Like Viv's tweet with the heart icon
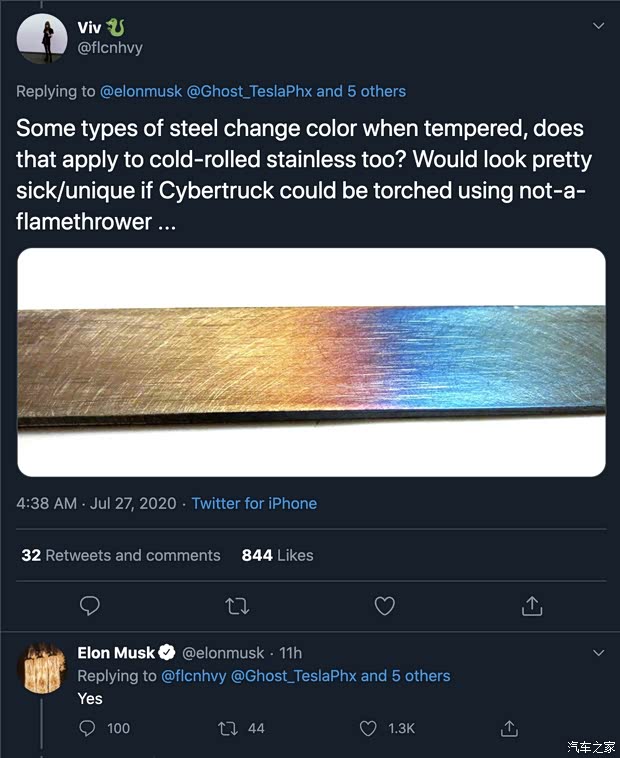 click(x=384, y=606)
